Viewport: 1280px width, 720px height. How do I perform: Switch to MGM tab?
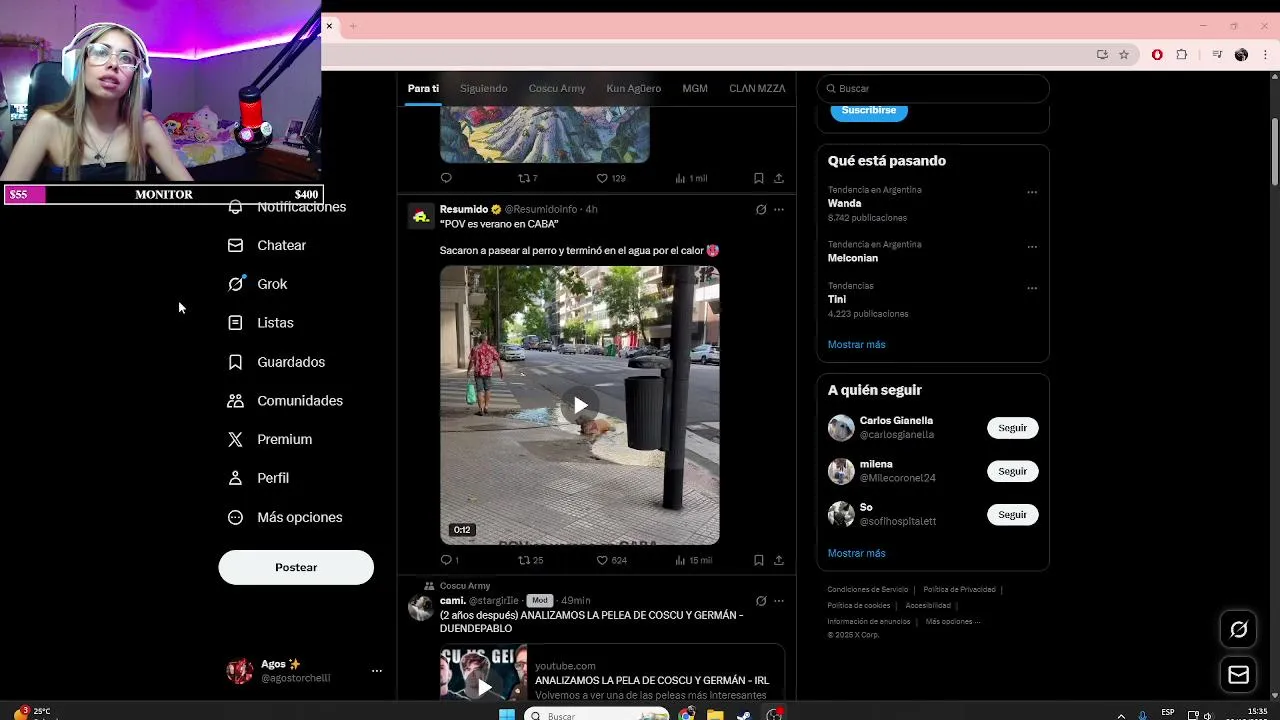tap(695, 88)
